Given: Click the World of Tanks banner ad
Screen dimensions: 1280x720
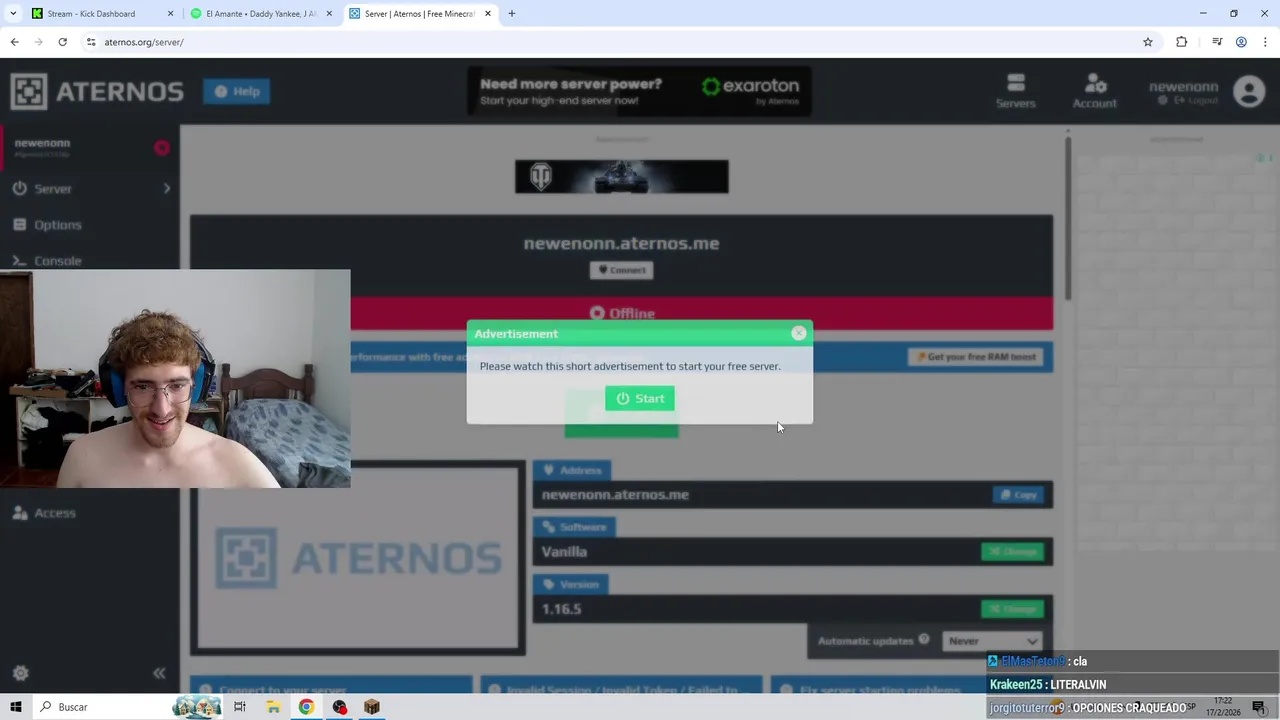Looking at the screenshot, I should click(x=621, y=177).
